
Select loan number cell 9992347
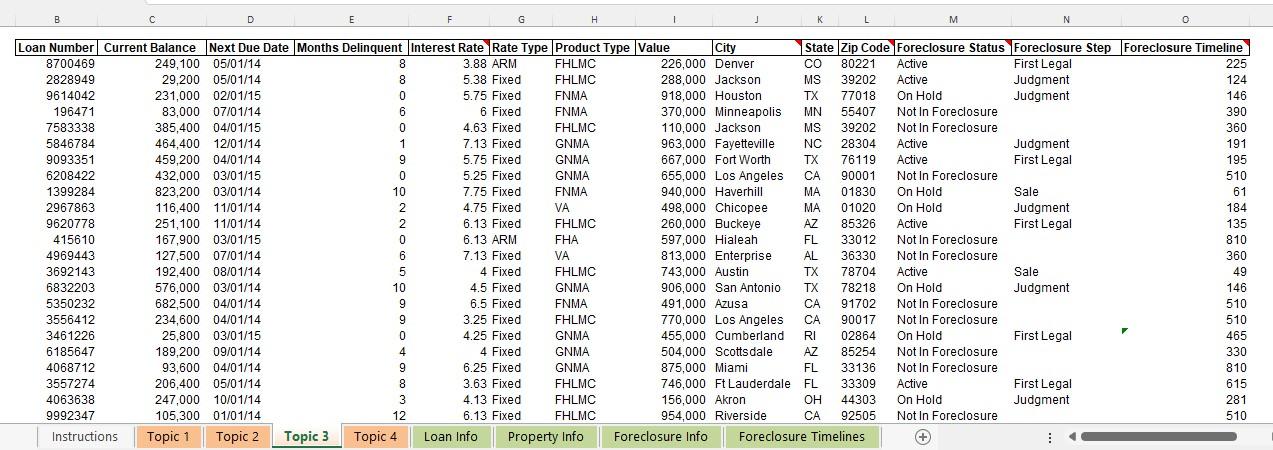pyautogui.click(x=56, y=416)
